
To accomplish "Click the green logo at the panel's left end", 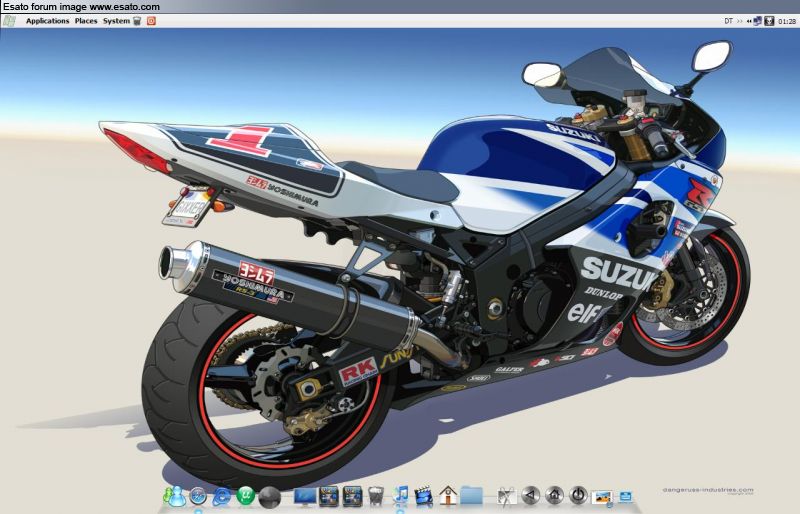I will (x=9, y=21).
